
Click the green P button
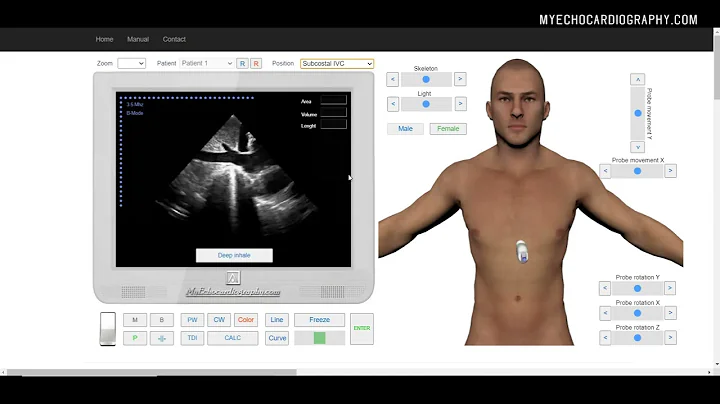[x=135, y=338]
